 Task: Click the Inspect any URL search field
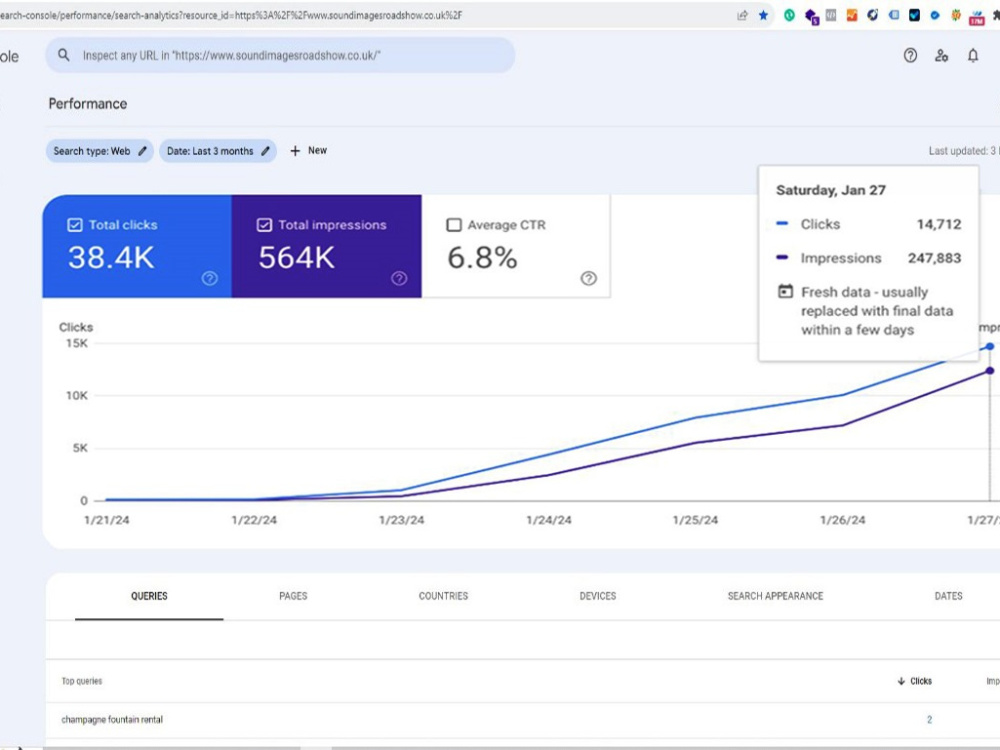tap(280, 55)
